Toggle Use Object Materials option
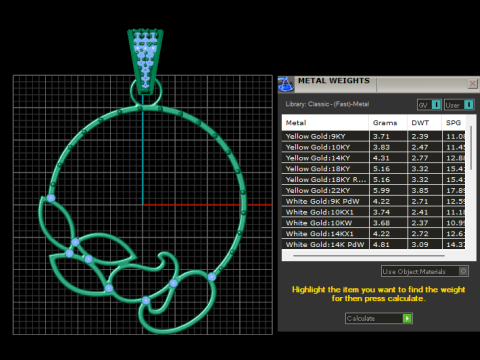This screenshot has width=480, height=360. (x=425, y=271)
